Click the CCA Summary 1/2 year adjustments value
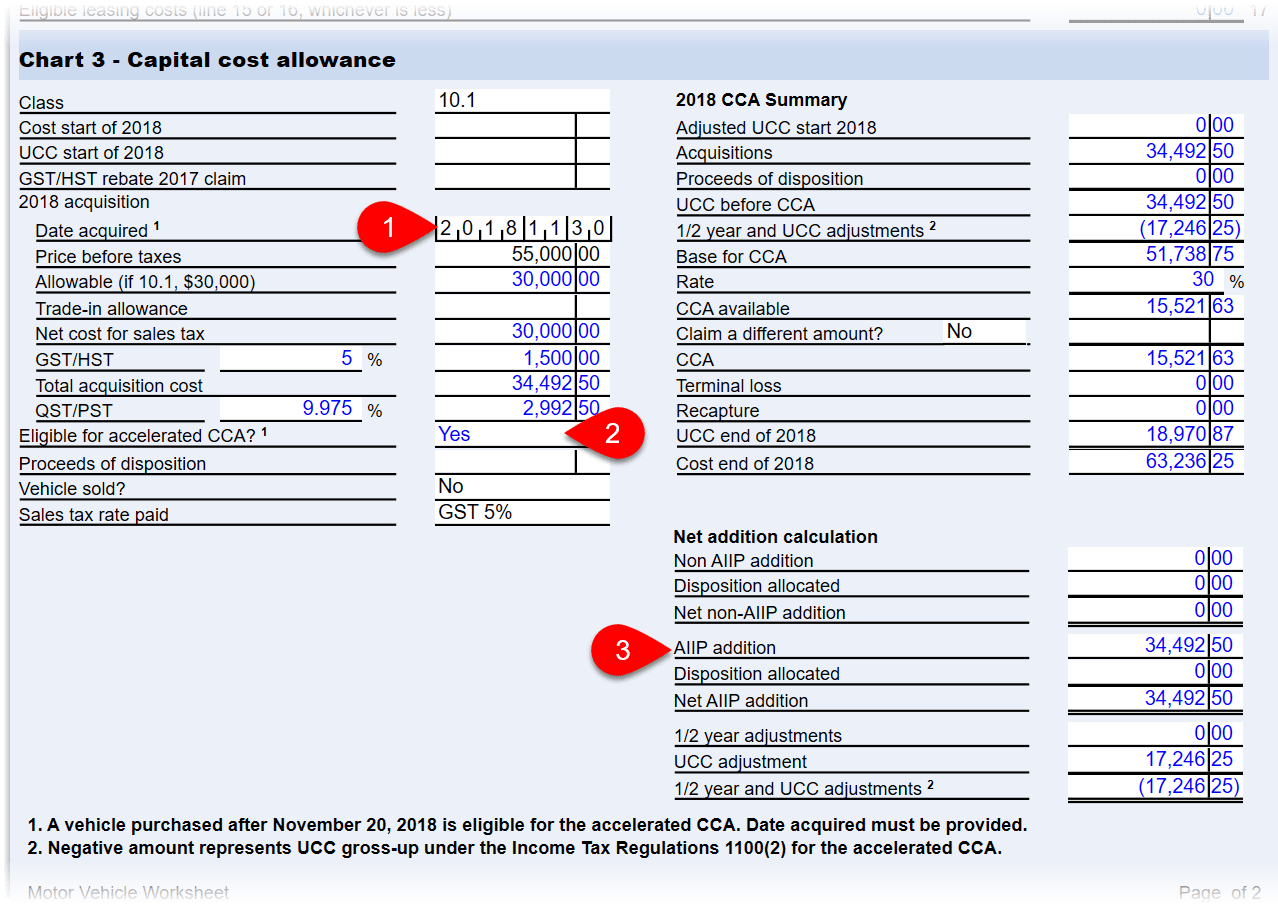This screenshot has height=908, width=1278. (x=1156, y=229)
